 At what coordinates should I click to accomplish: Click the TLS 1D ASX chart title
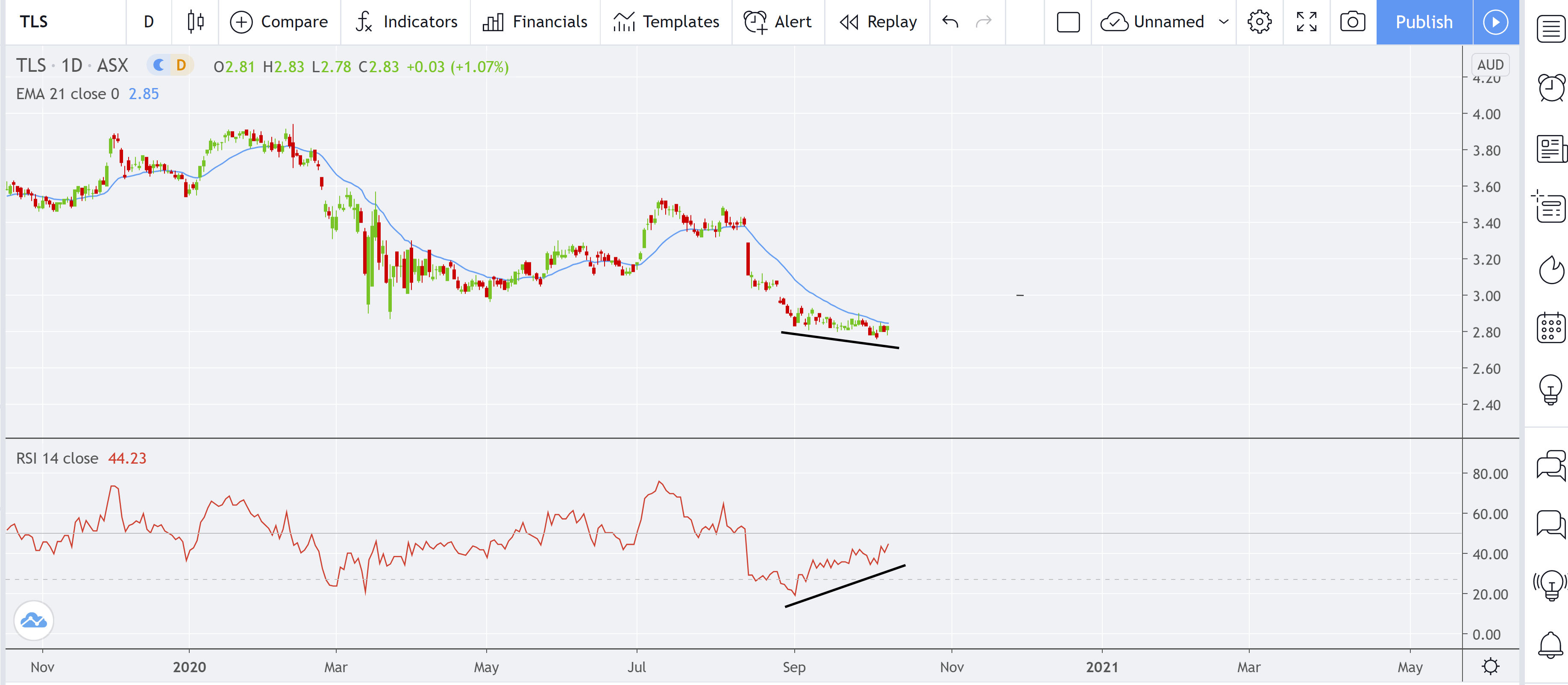[x=72, y=65]
